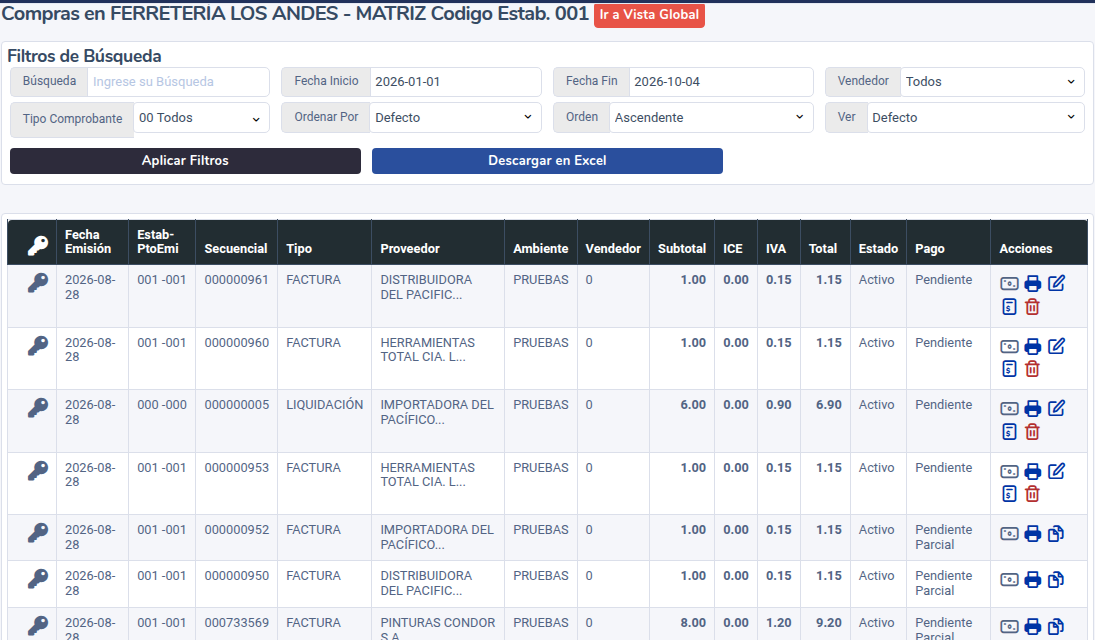Delete invoice 000000961

click(1032, 306)
